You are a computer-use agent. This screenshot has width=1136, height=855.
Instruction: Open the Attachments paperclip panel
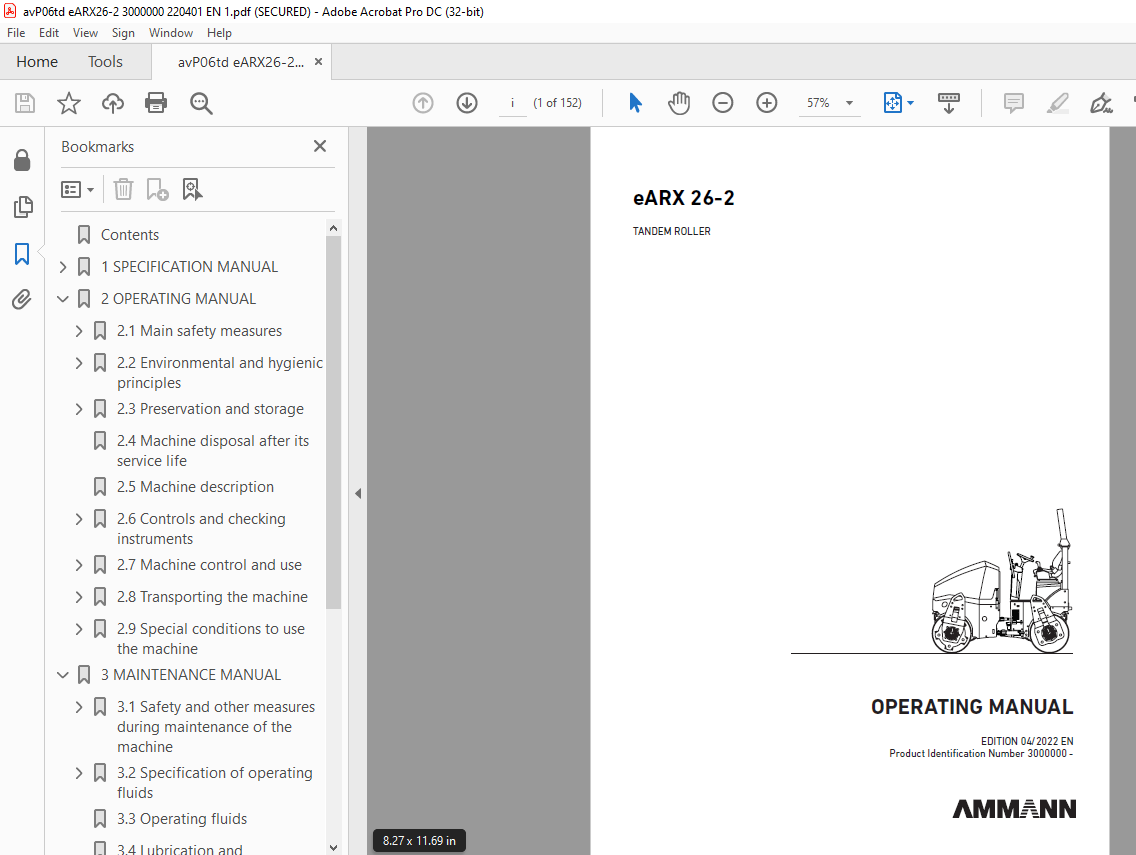[22, 299]
